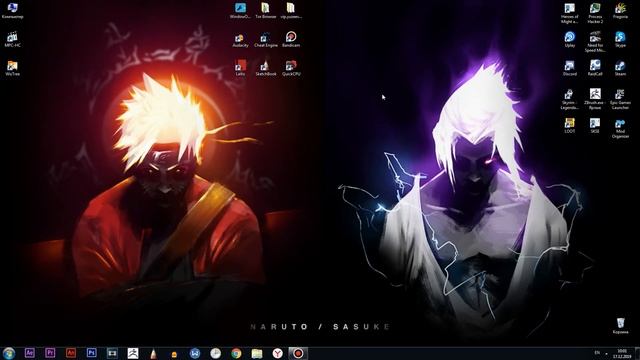Open the Discord desktop shortcut
This screenshot has width=640, height=360.
click(x=570, y=68)
